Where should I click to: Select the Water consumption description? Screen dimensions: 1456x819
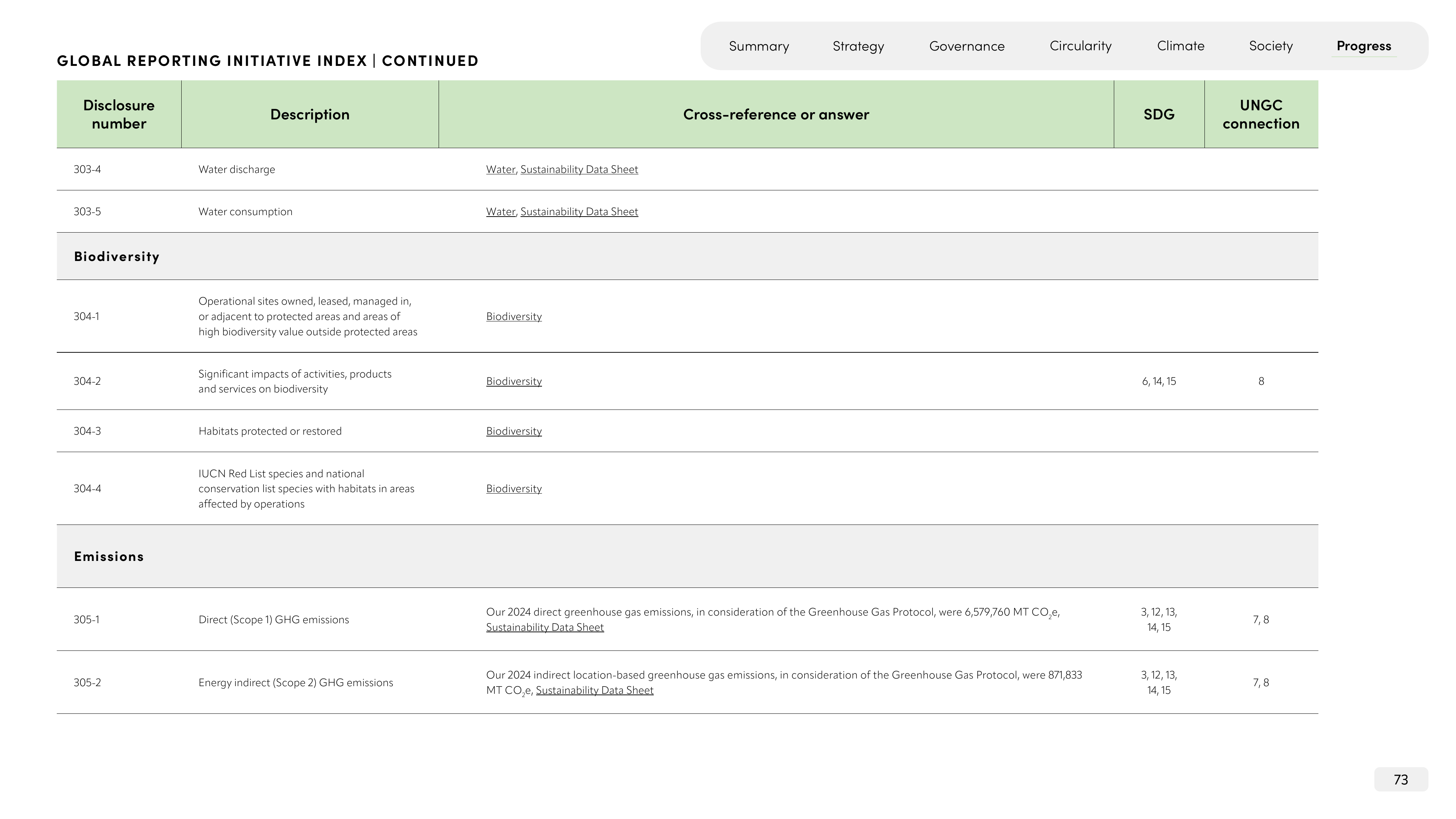tap(245, 211)
